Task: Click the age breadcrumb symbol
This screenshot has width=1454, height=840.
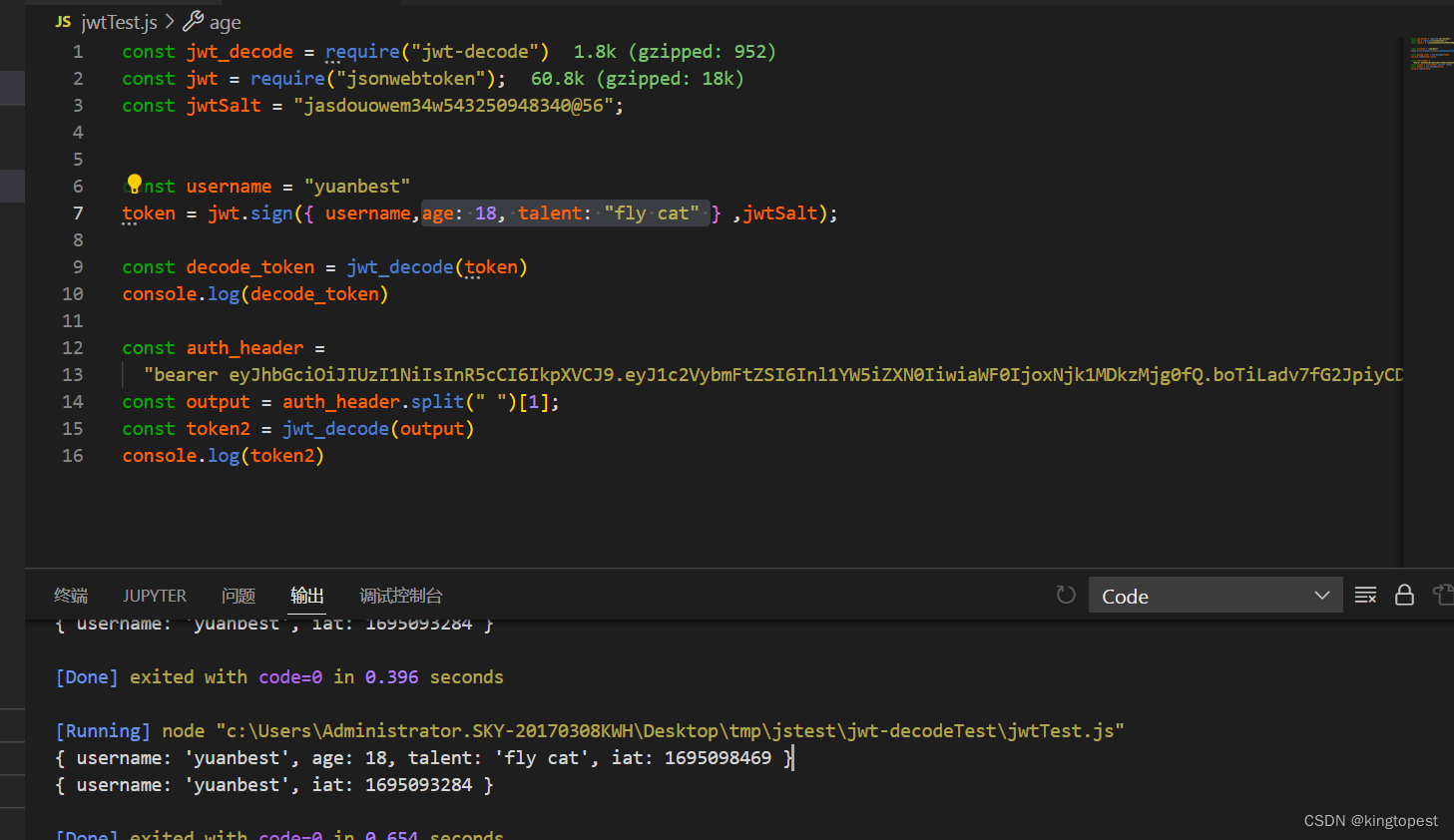Action: [225, 22]
